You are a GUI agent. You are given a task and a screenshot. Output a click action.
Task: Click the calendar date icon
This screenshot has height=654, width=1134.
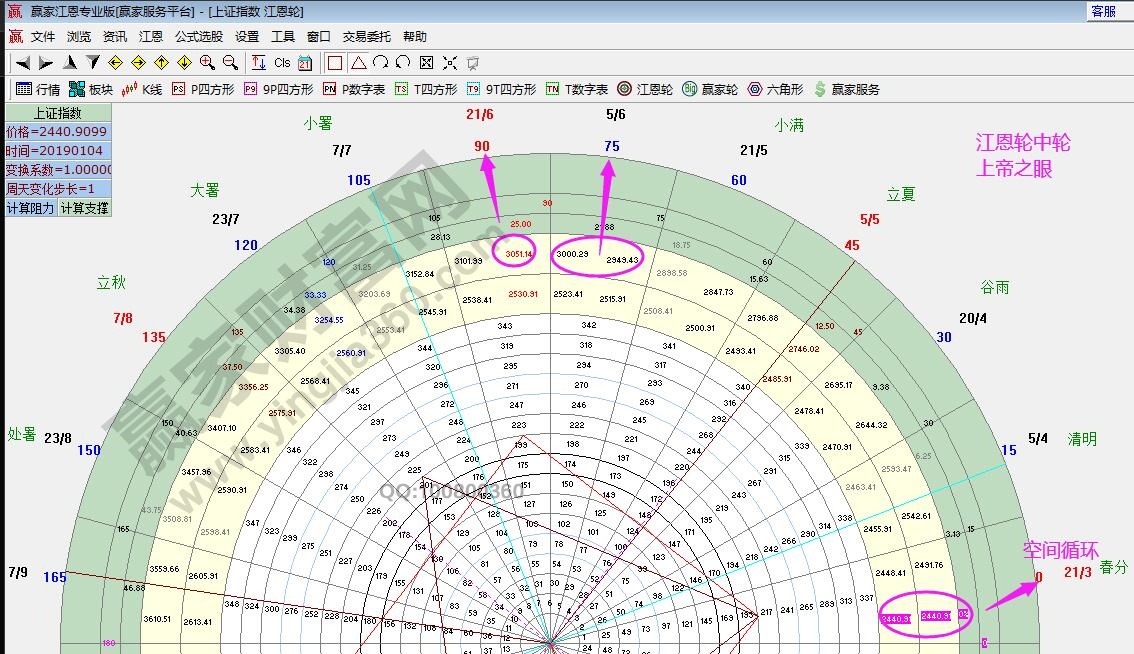305,62
